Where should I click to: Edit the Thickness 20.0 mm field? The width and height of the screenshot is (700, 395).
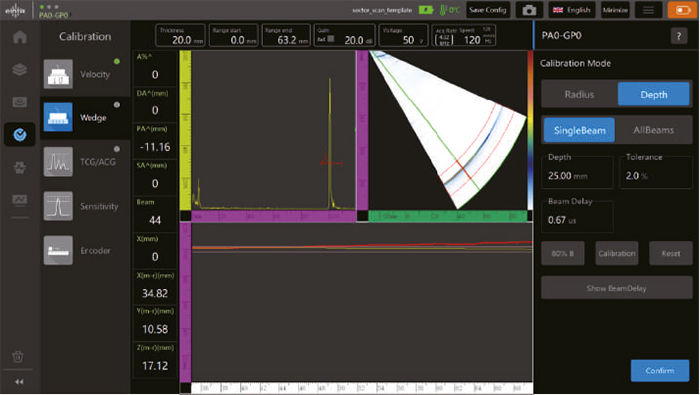(180, 35)
